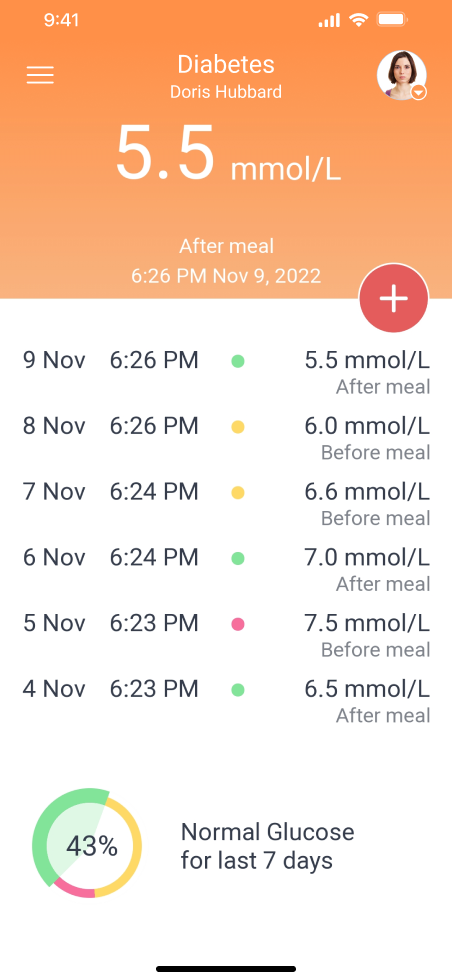Click the battery status icon

(x=393, y=20)
